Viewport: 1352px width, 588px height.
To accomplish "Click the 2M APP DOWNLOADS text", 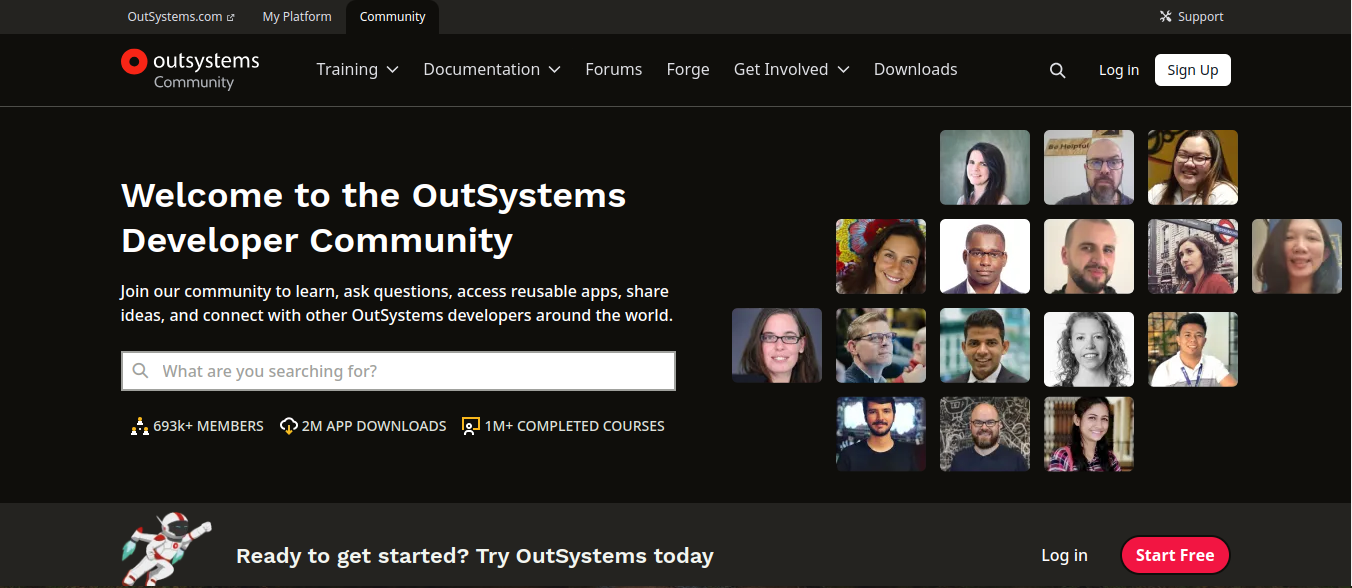I will (374, 426).
